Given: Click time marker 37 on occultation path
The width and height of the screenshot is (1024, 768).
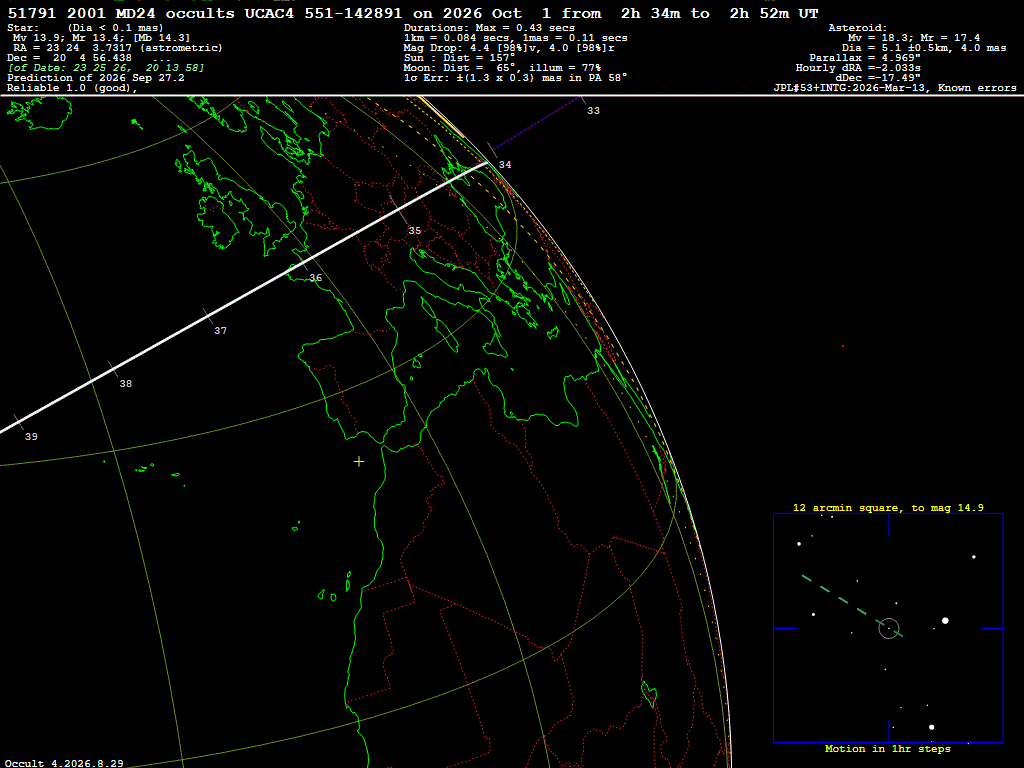Looking at the screenshot, I should point(221,330).
